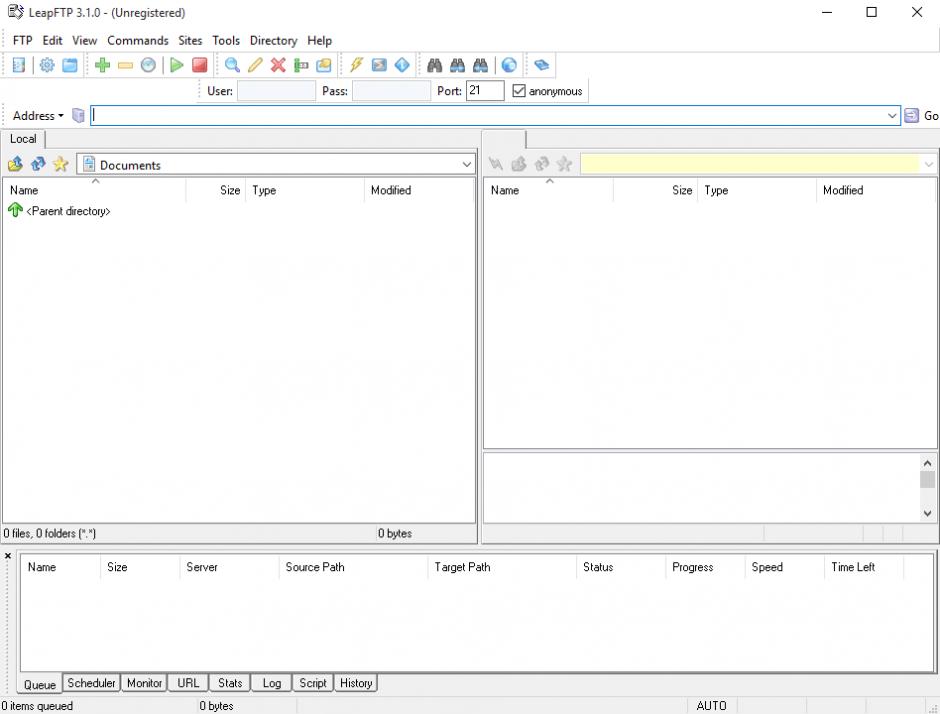Refresh the local directory listing
The height and width of the screenshot is (714, 940).
point(38,164)
